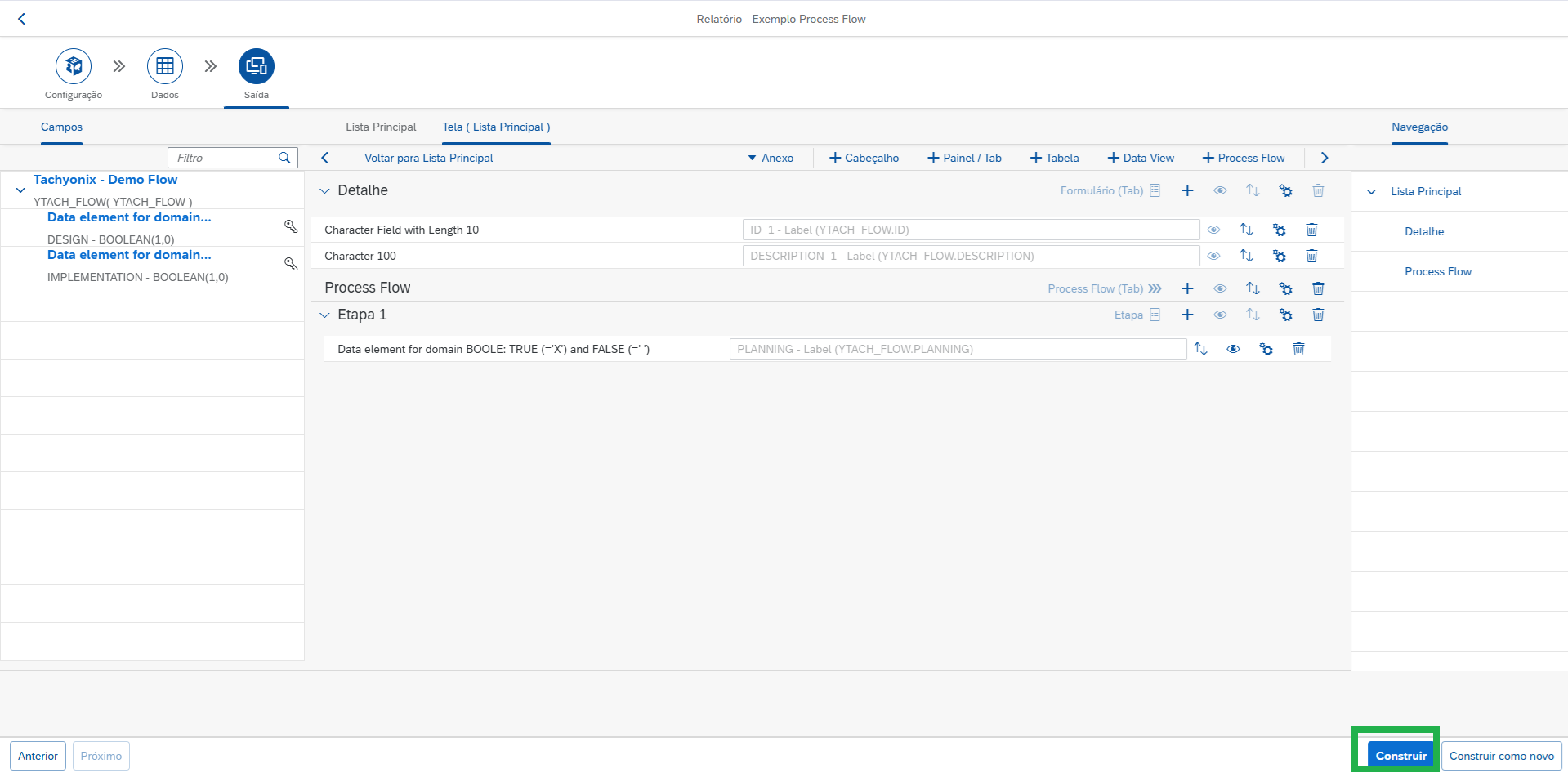
Task: Add a Data View element
Action: click(x=1141, y=158)
